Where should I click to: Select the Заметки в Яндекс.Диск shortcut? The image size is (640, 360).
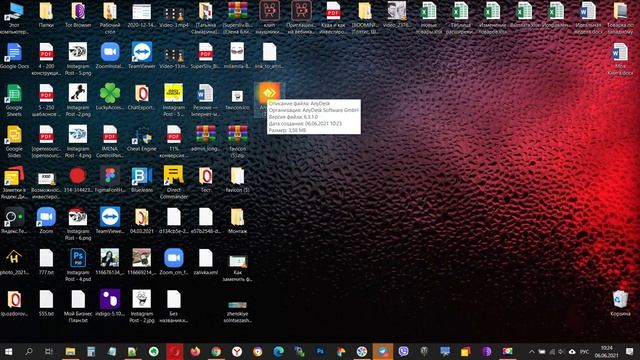(14, 176)
